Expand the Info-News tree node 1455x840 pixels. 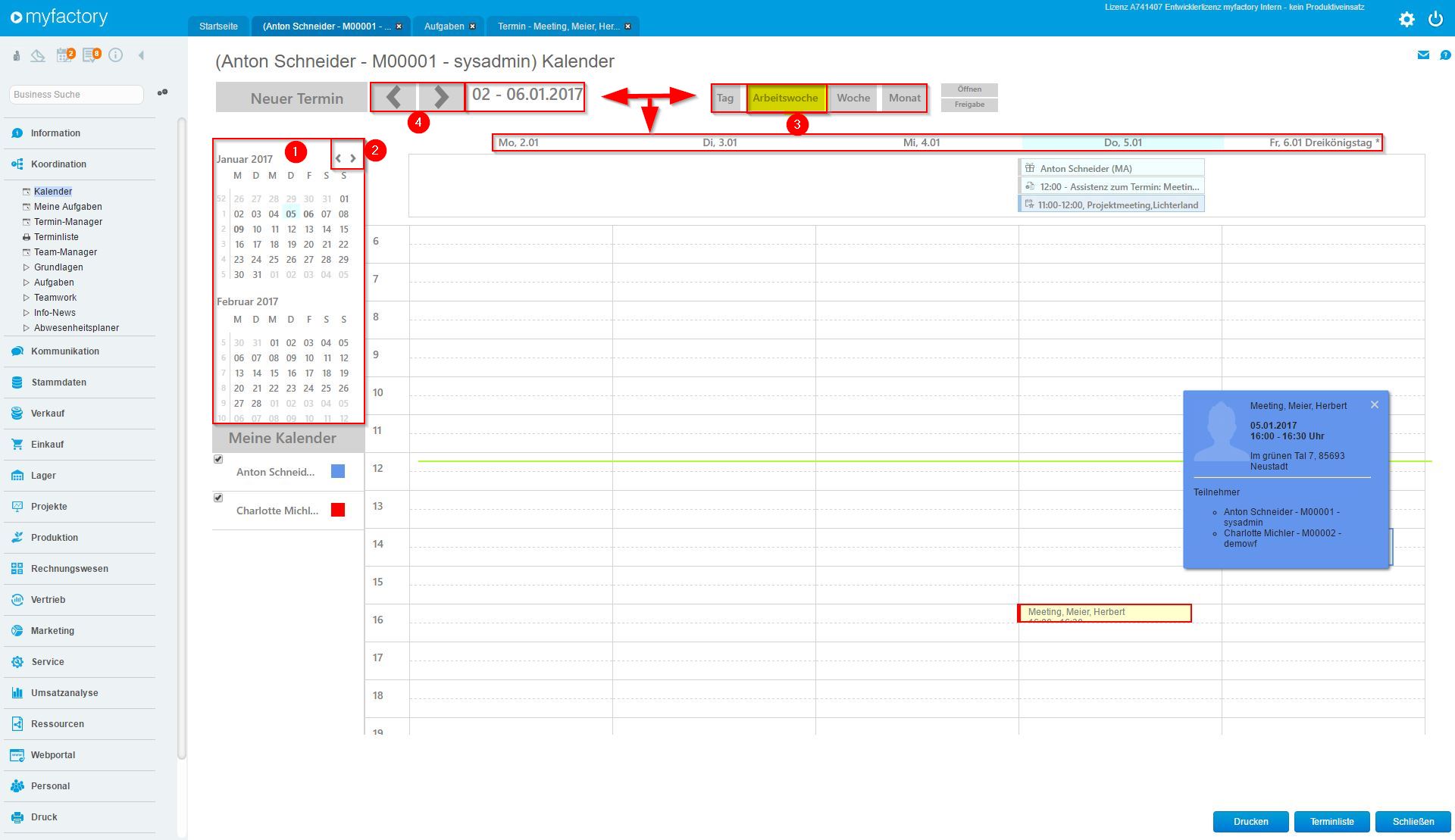click(27, 313)
